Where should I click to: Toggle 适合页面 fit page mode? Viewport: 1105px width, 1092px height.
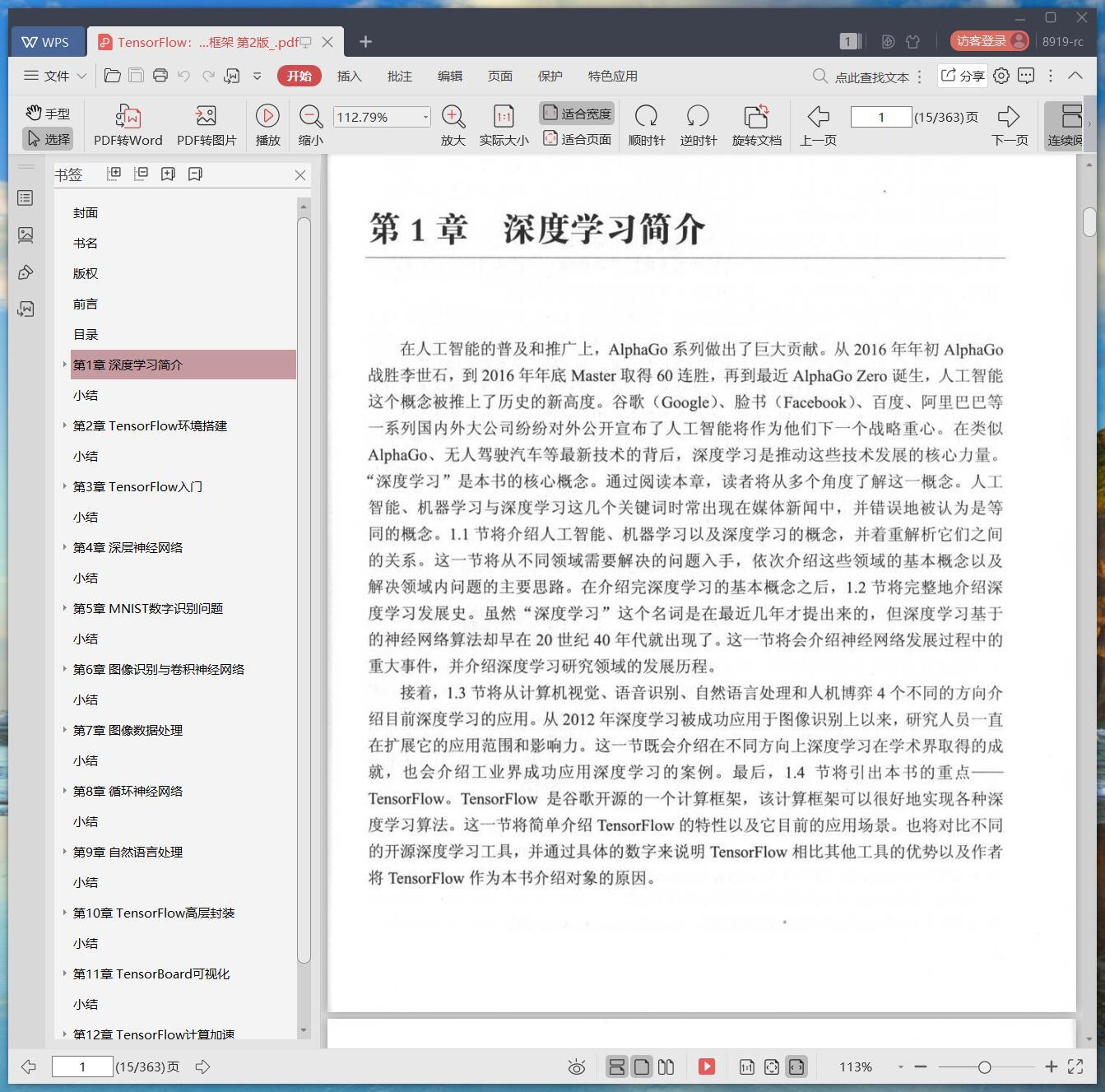click(x=577, y=139)
